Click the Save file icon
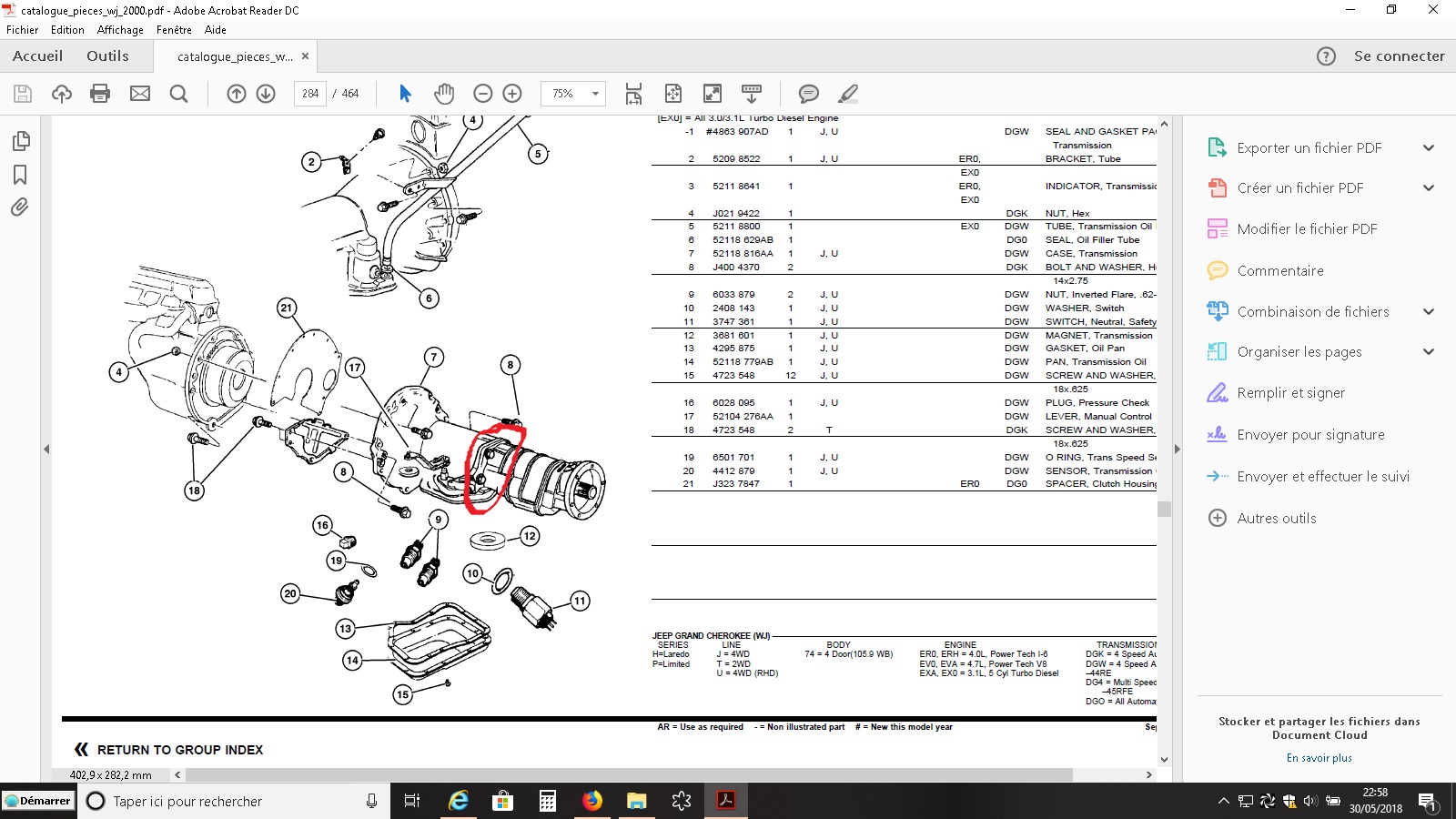1456x819 pixels. pyautogui.click(x=23, y=93)
